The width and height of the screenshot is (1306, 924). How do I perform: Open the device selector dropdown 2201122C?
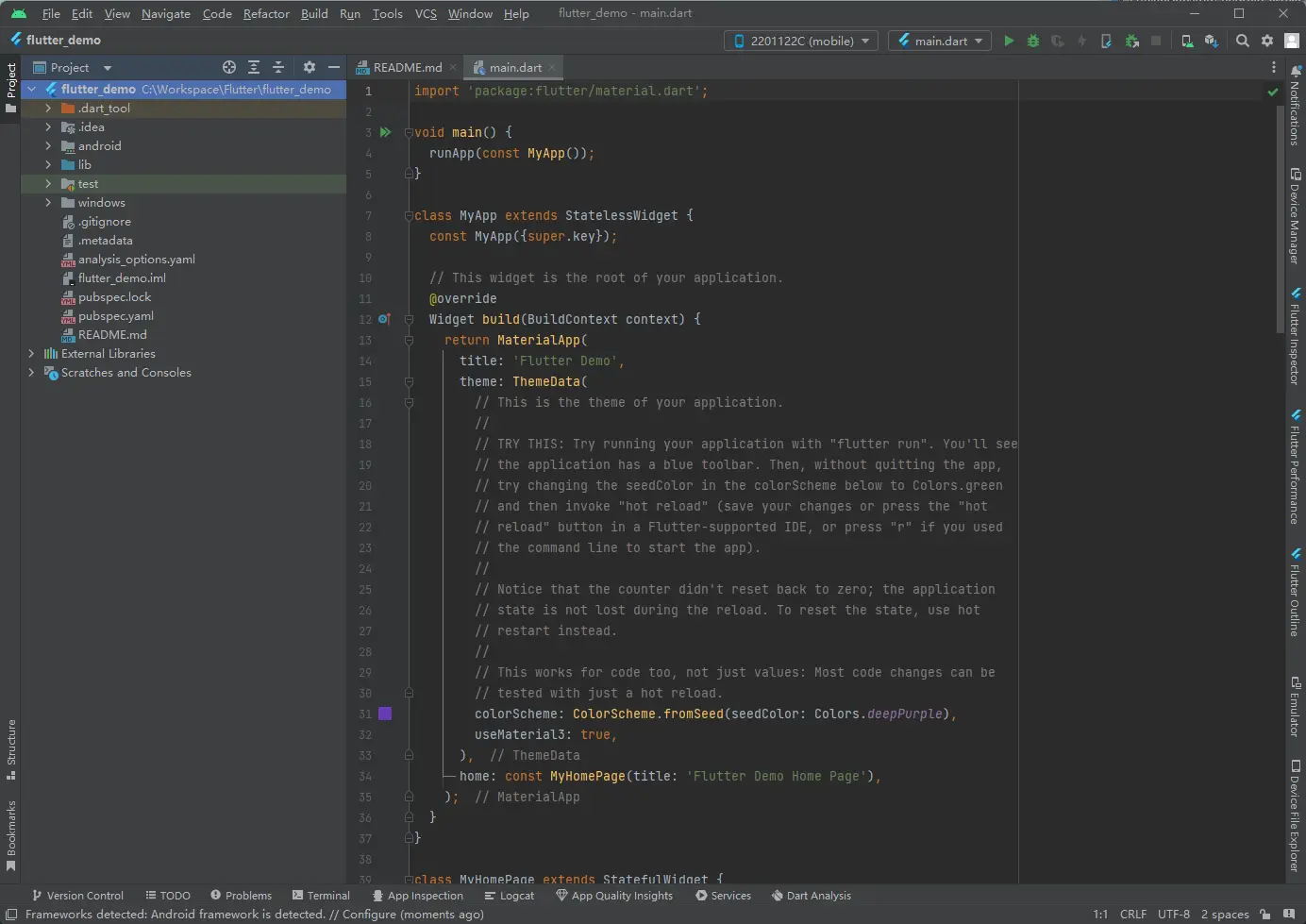[x=800, y=41]
